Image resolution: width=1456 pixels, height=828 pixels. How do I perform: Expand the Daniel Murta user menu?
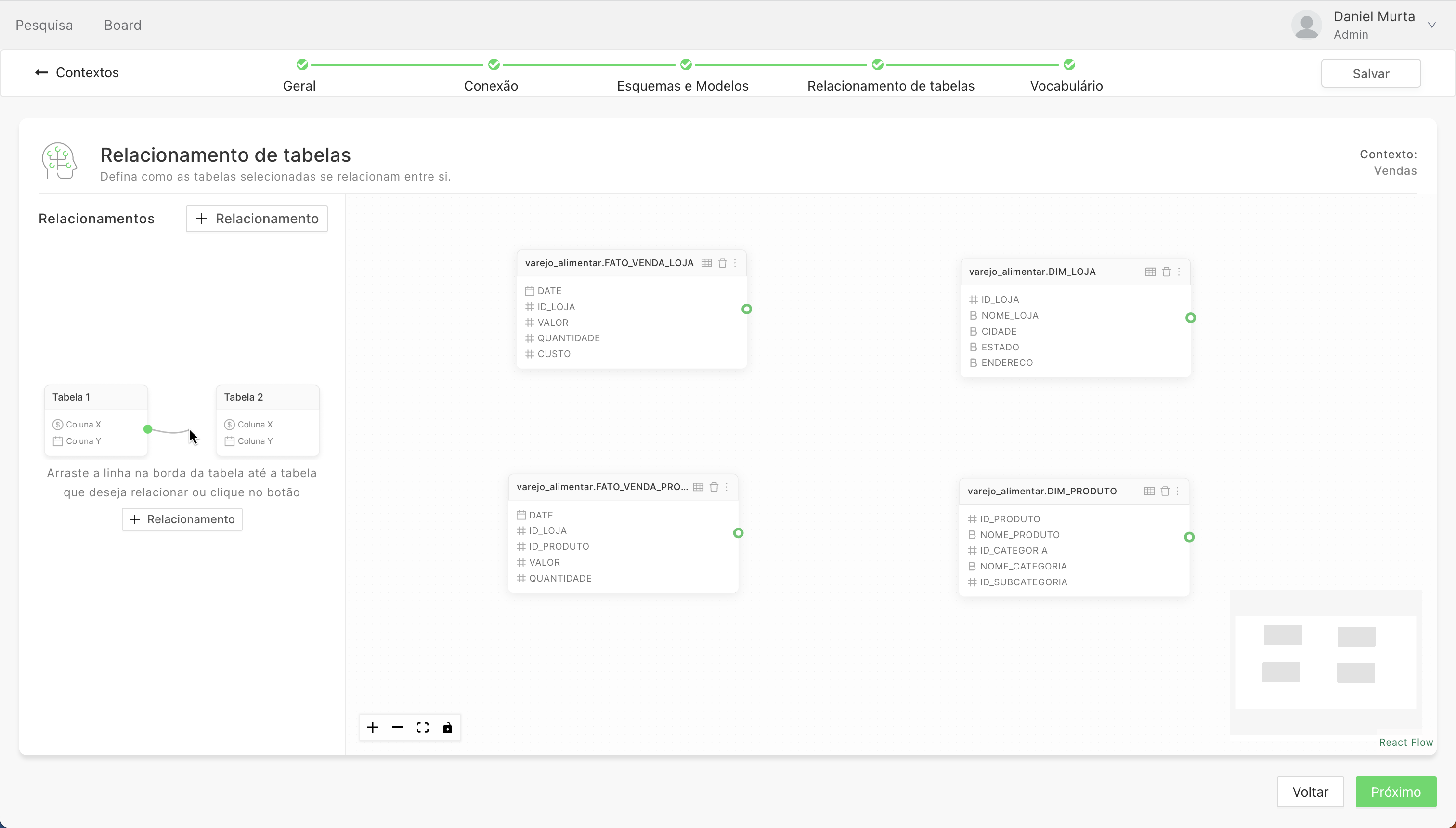pyautogui.click(x=1431, y=25)
